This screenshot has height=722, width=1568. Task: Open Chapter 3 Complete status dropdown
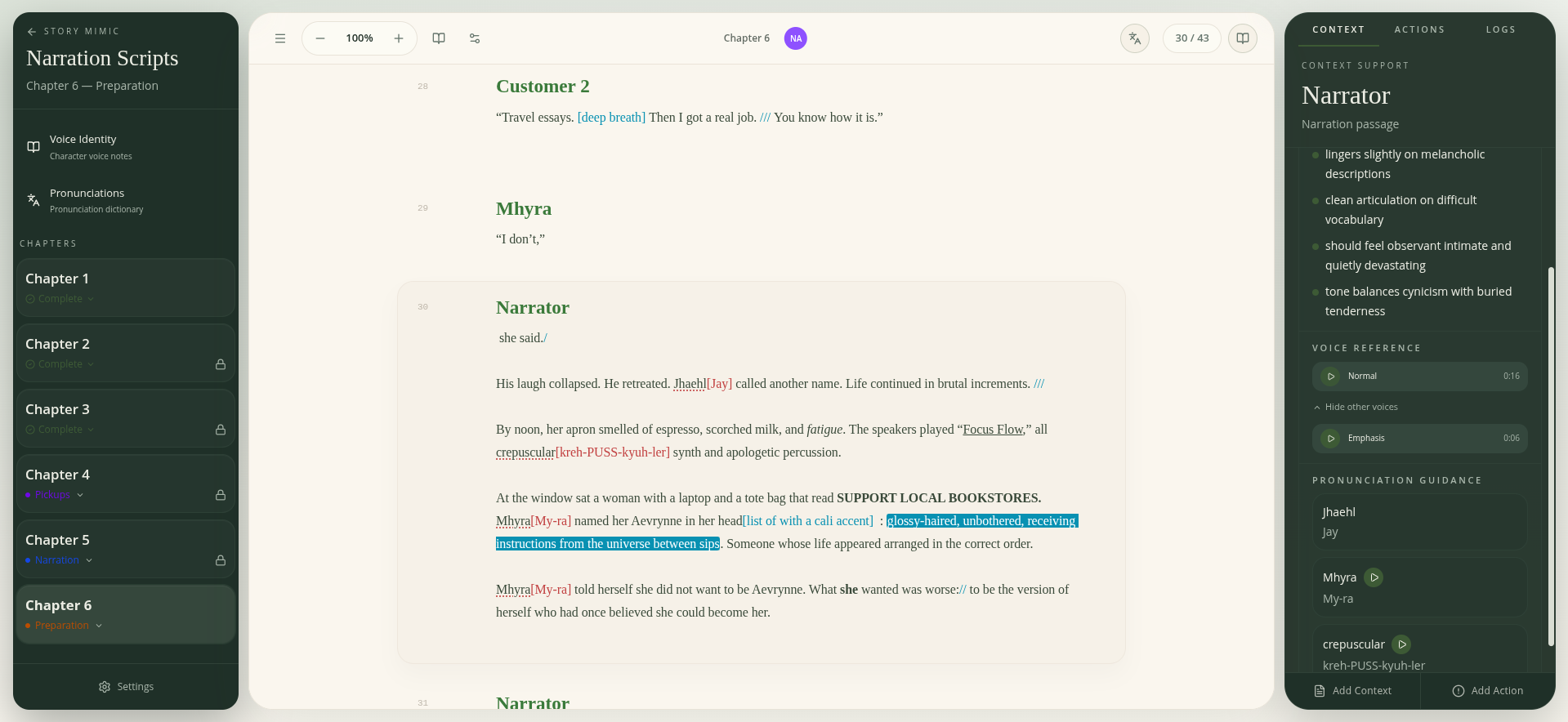point(60,430)
